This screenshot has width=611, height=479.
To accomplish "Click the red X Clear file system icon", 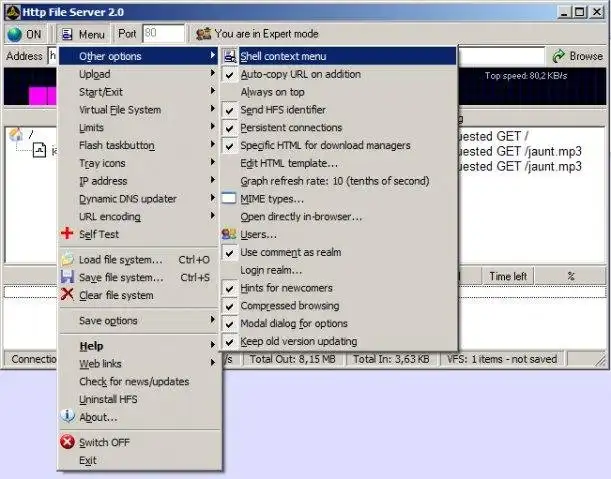I will coord(67,294).
